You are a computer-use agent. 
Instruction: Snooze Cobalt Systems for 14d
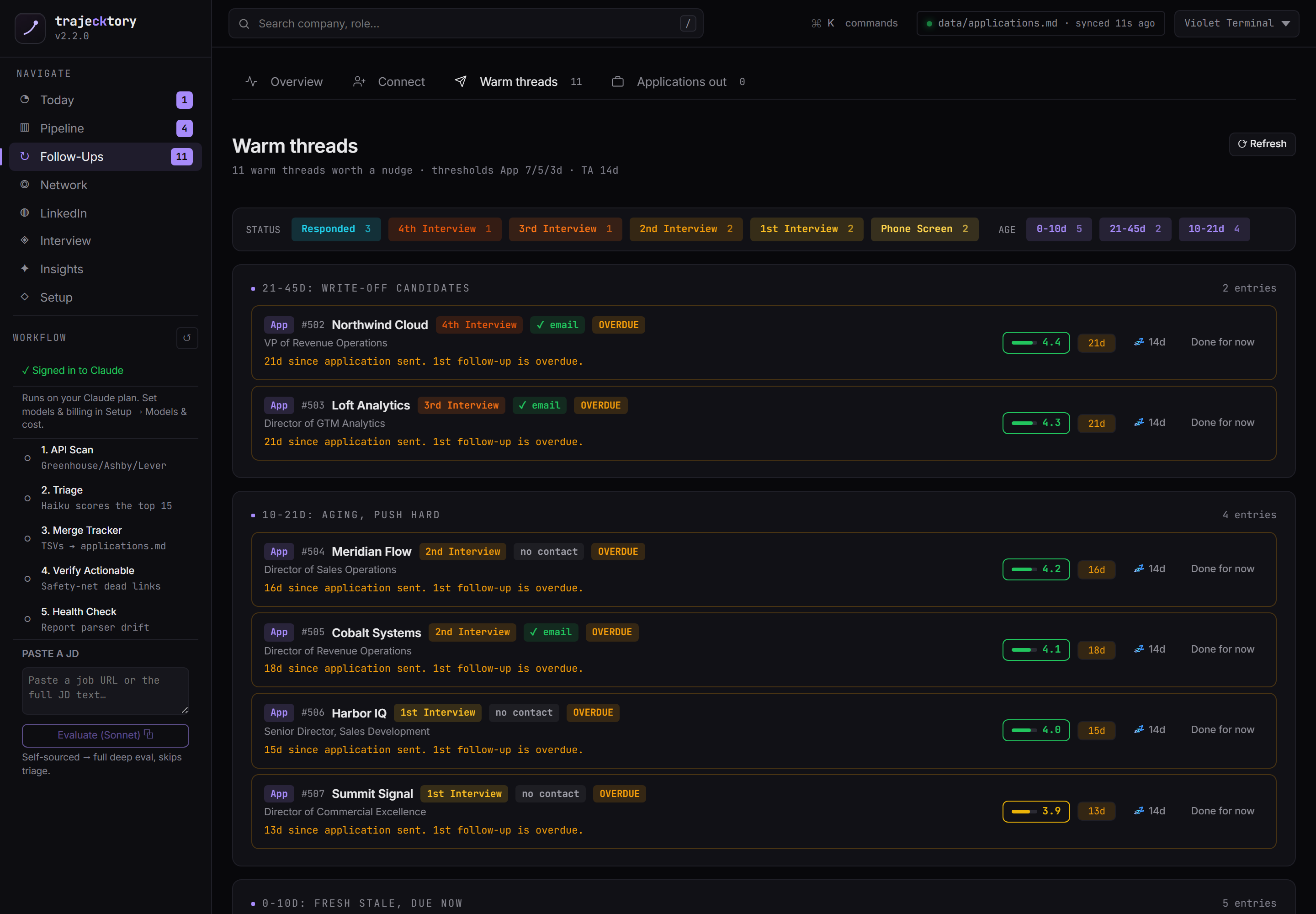tap(1149, 649)
